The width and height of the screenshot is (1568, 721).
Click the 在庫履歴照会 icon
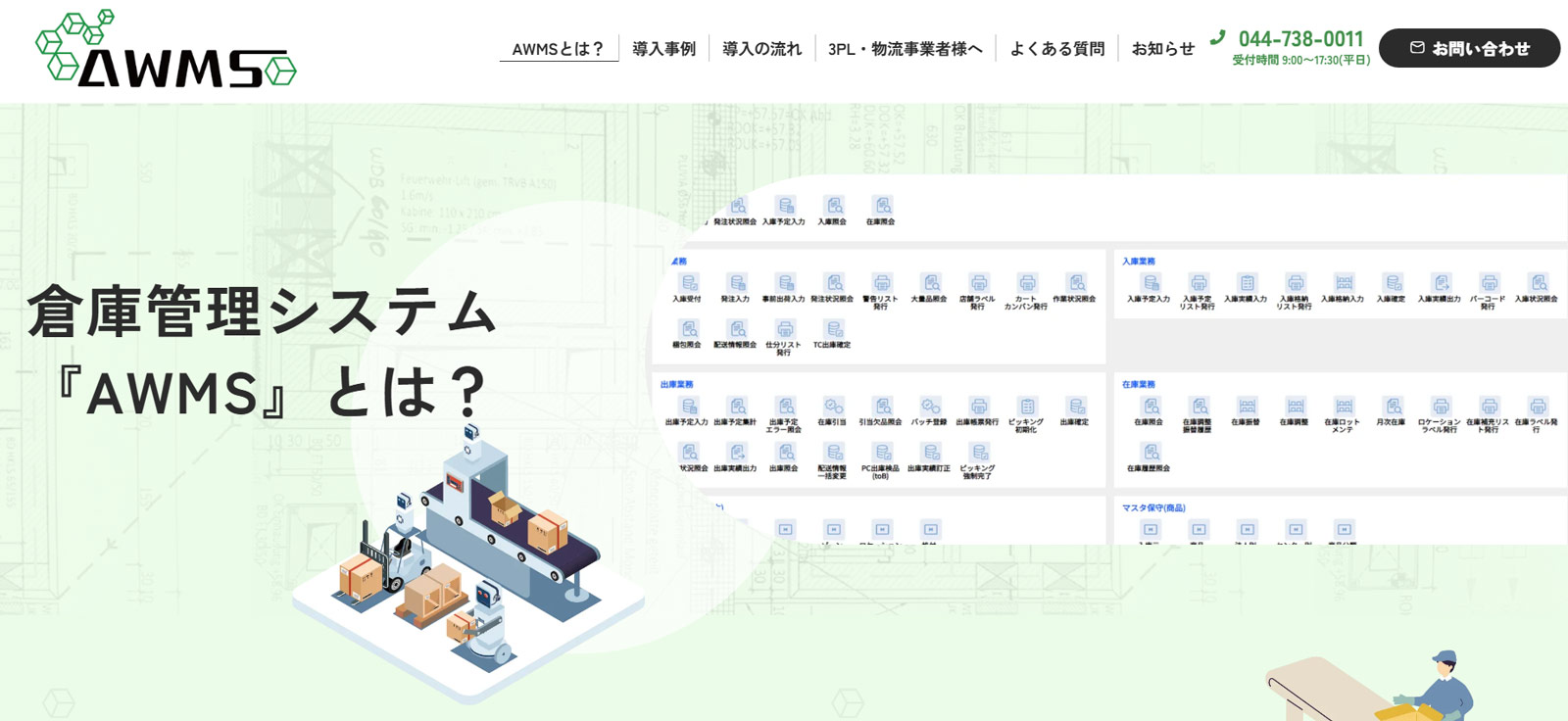pos(1151,452)
